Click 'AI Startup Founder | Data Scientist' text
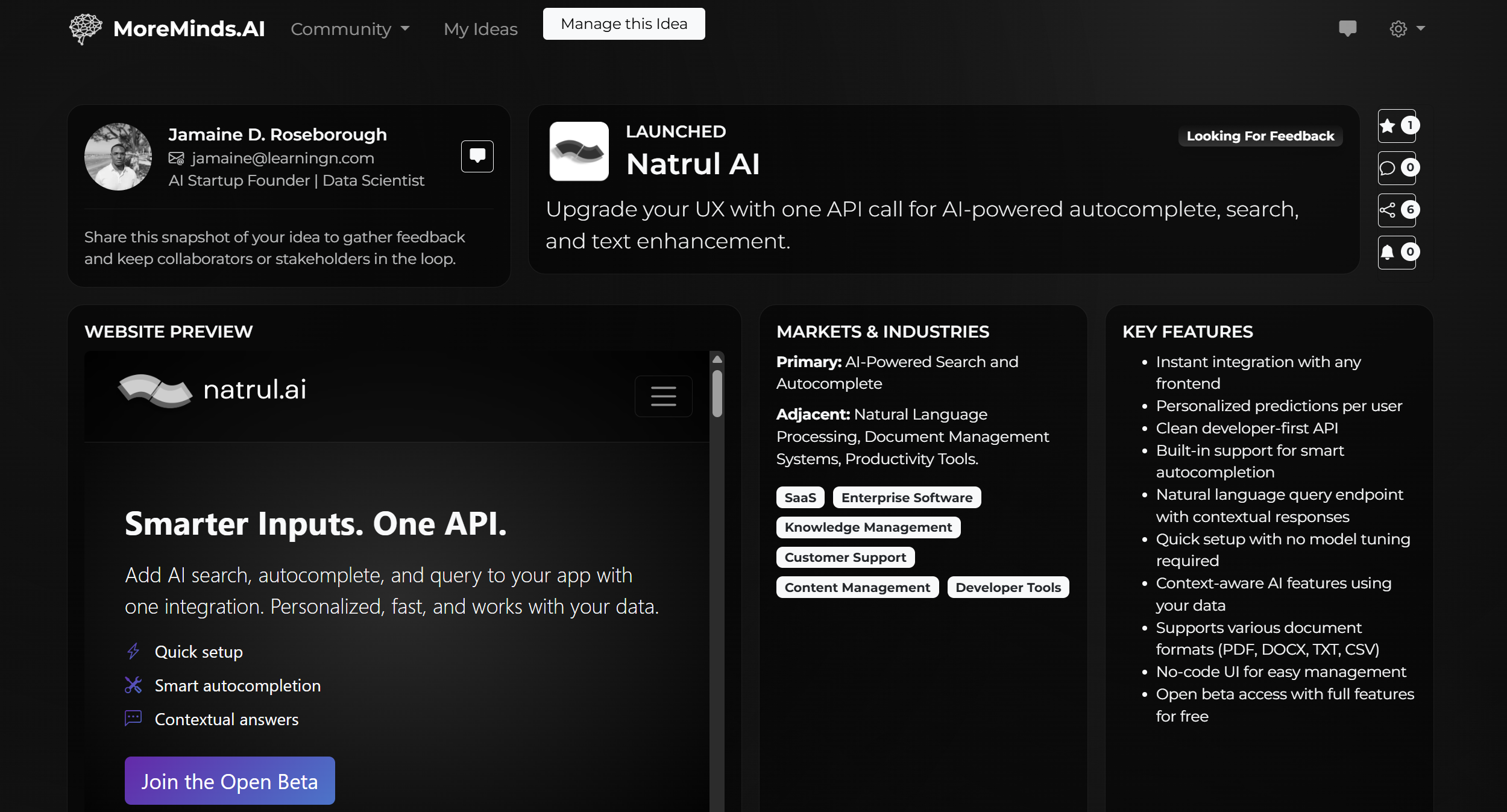 coord(296,180)
